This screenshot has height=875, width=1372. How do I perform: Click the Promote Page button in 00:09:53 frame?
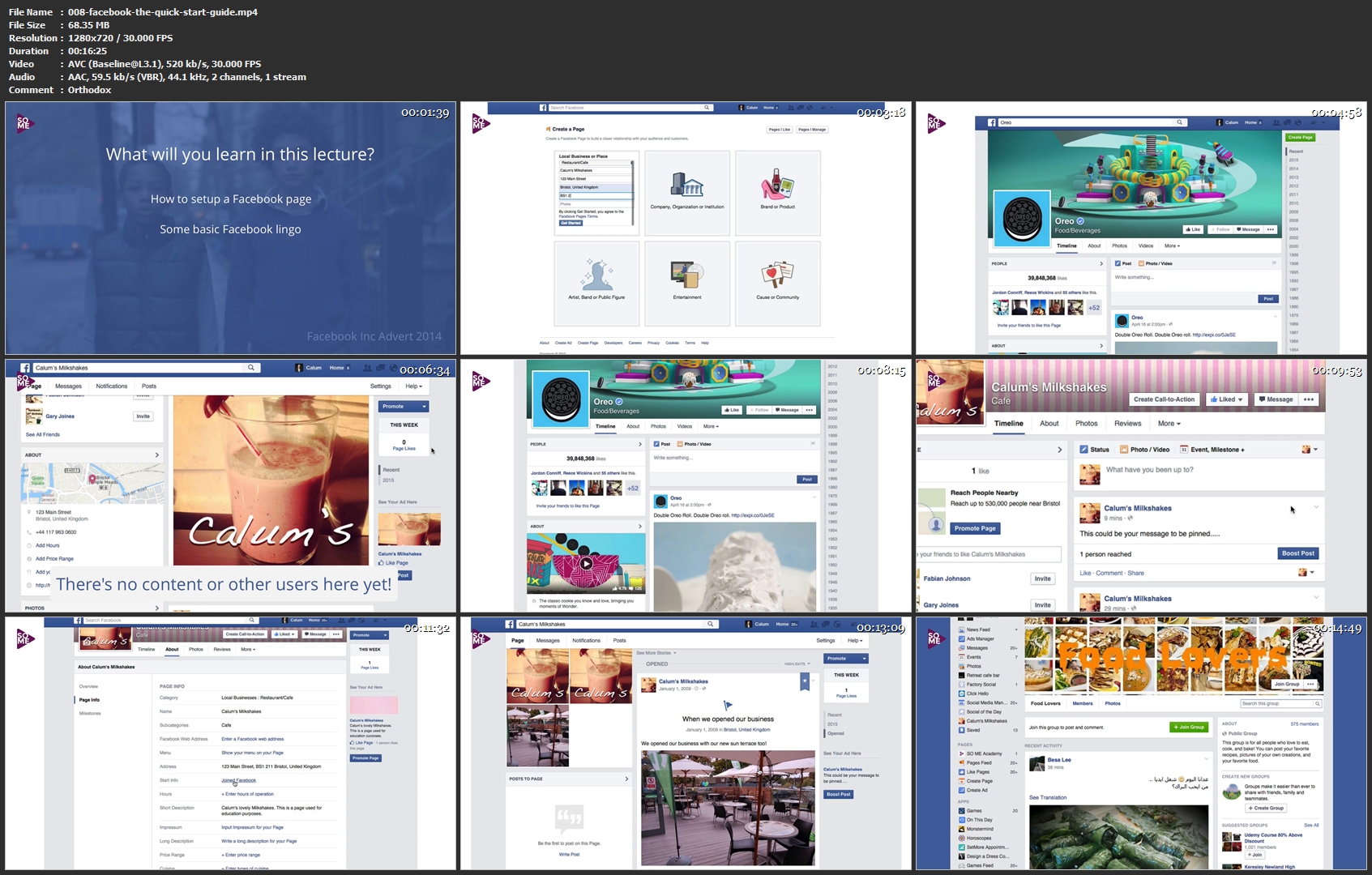pos(975,528)
